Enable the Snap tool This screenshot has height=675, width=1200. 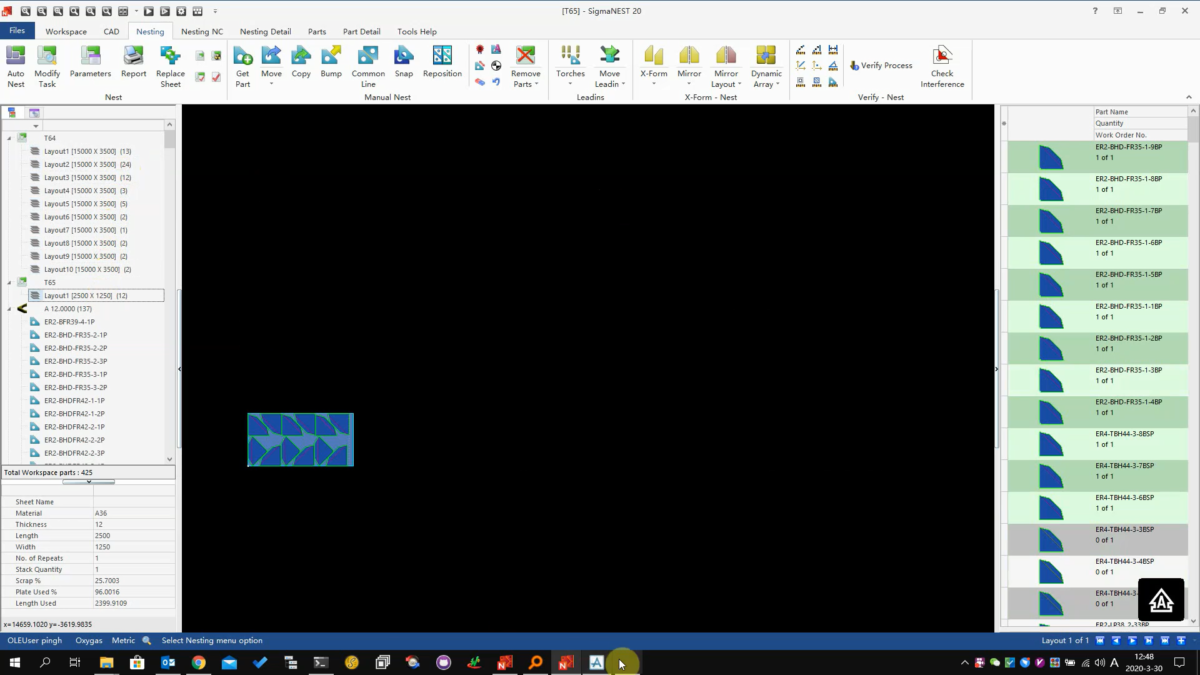pos(404,62)
